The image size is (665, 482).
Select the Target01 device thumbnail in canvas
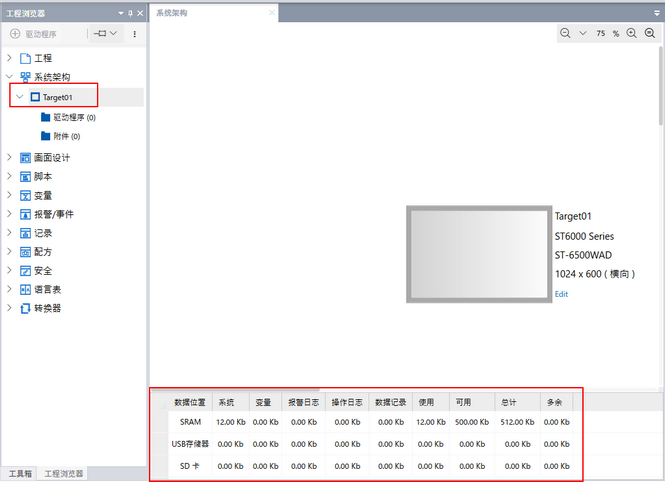[x=478, y=254]
